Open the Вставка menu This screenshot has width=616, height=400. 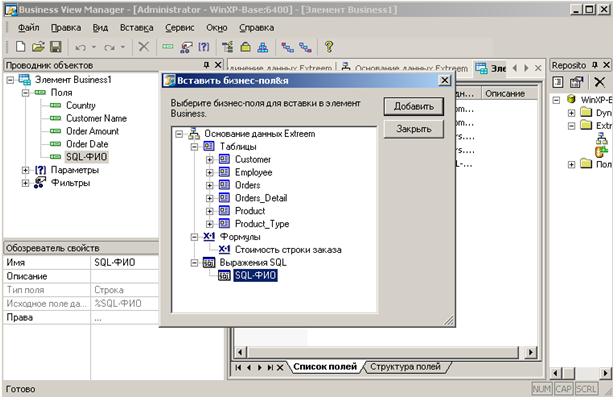[136, 28]
